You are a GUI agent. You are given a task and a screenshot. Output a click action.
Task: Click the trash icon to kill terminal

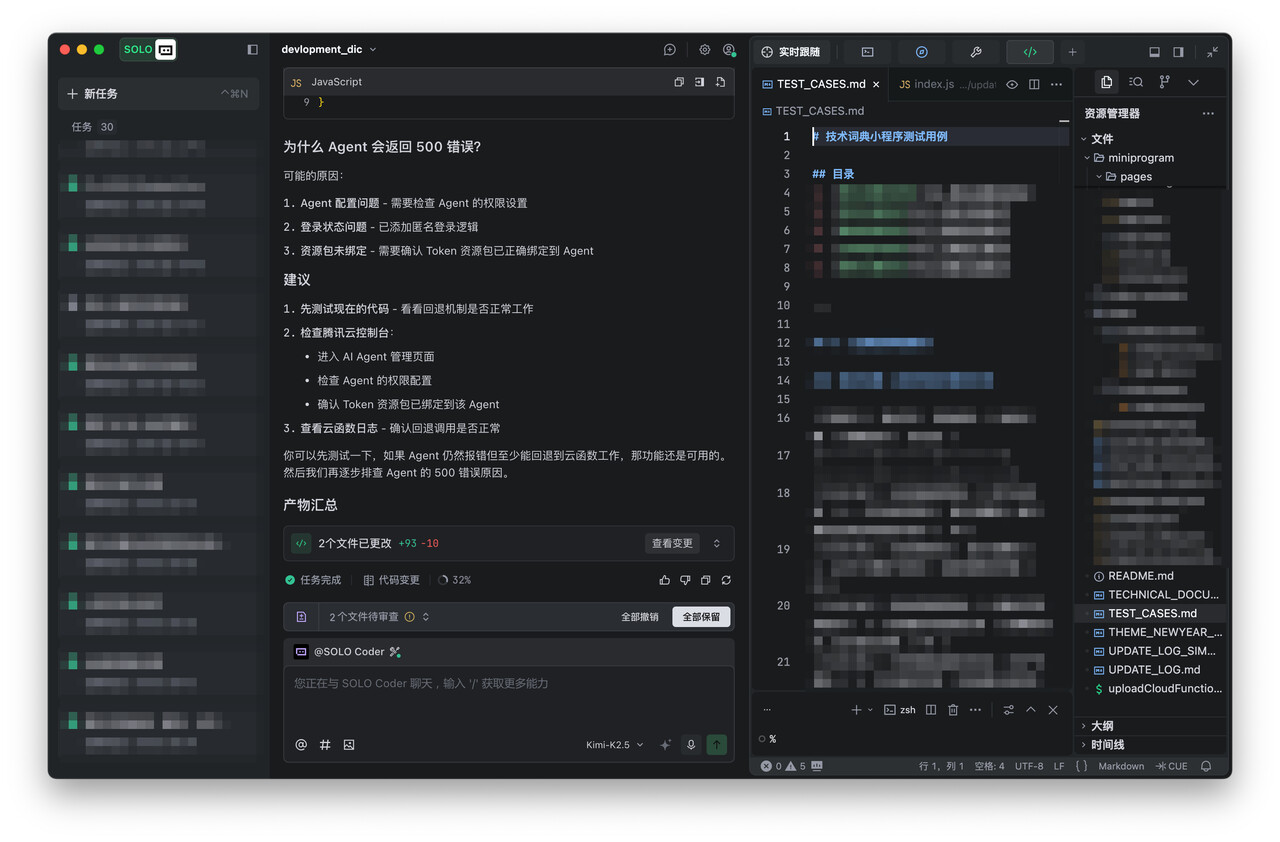(x=953, y=710)
